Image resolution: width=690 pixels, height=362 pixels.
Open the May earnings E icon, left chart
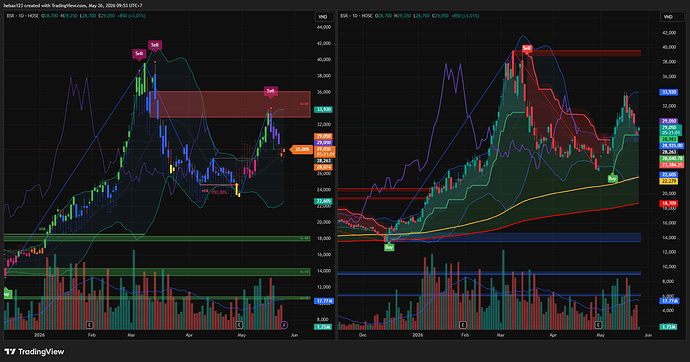point(239,325)
